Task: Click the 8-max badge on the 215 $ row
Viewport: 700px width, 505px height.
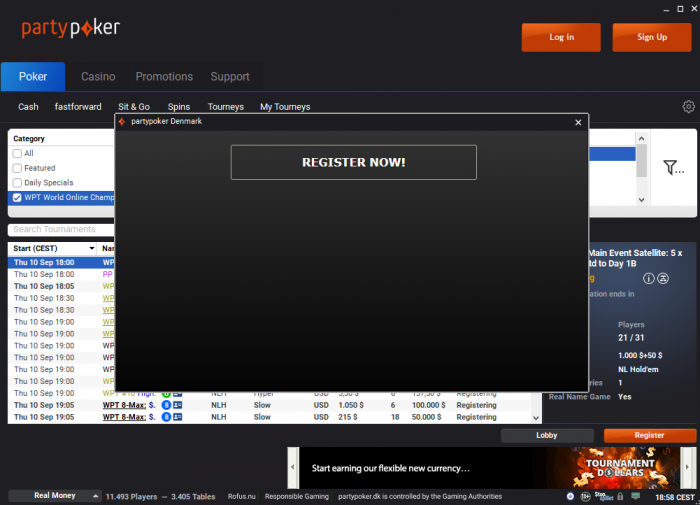Action: click(x=166, y=417)
